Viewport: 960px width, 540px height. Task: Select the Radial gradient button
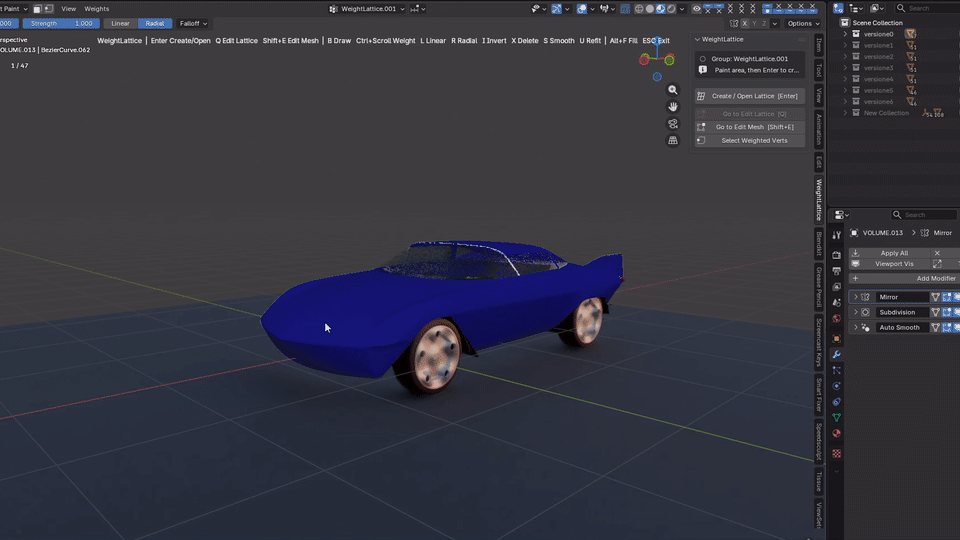coord(155,23)
